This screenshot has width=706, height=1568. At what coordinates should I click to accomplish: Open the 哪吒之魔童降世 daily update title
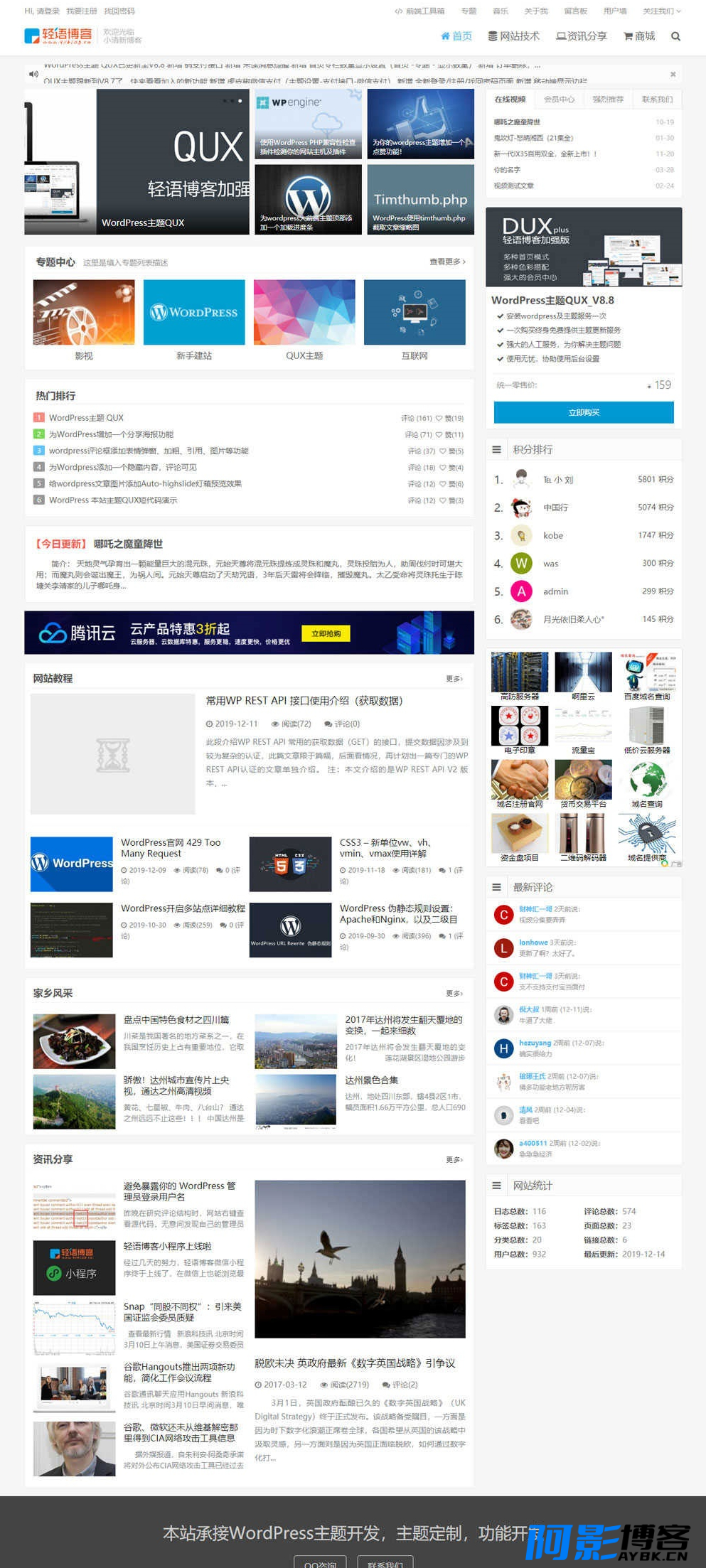128,544
